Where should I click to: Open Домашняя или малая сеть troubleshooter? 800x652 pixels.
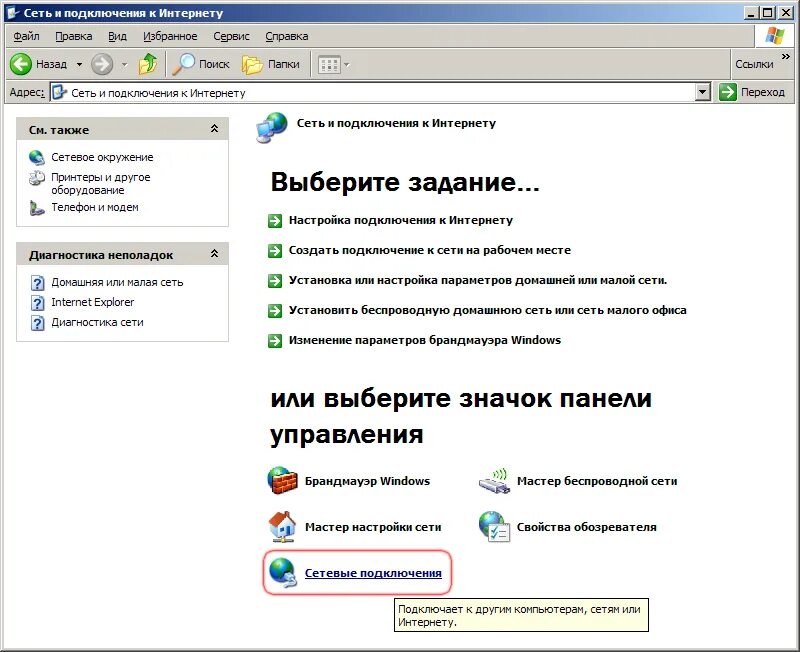point(117,282)
